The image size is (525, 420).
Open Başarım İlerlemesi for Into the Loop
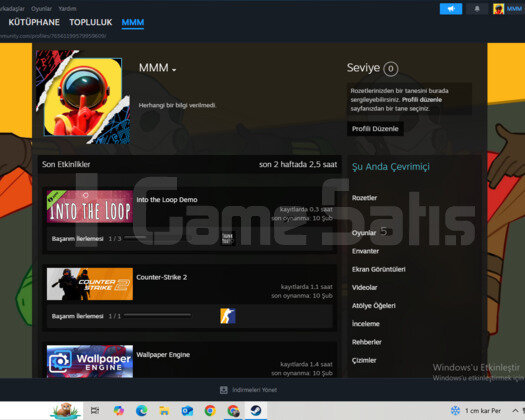(77, 239)
